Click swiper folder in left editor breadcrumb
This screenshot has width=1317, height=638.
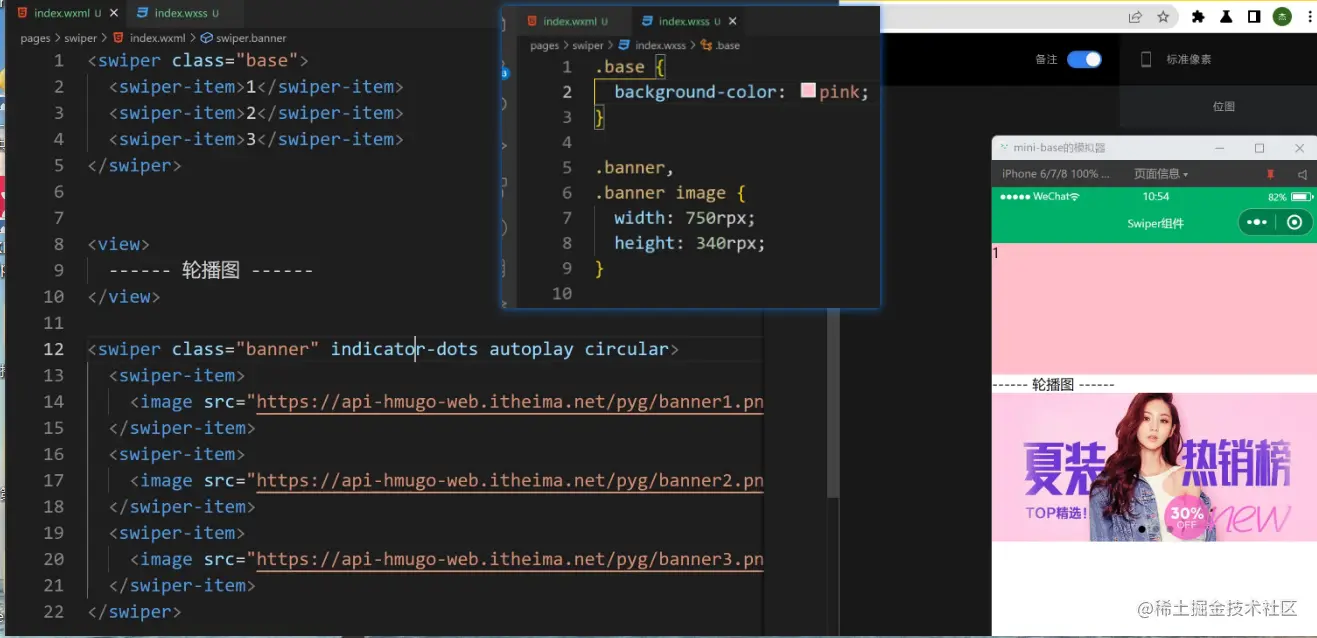[81, 38]
